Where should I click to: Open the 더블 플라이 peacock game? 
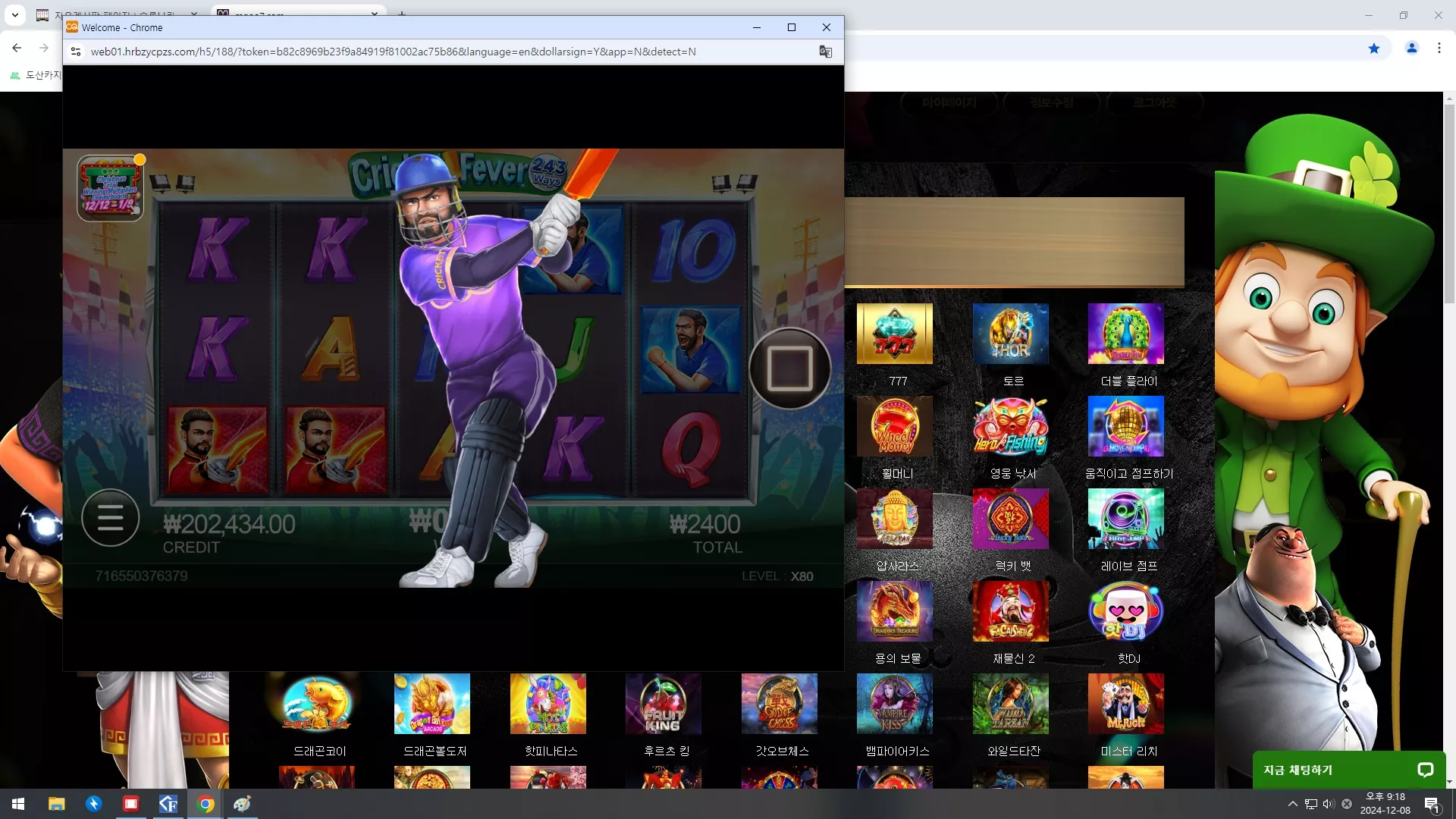1126,334
